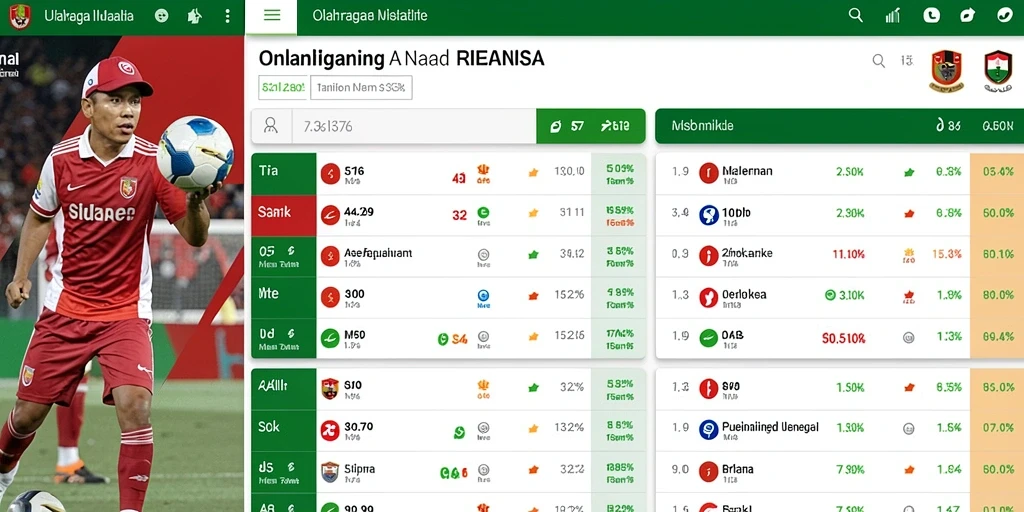Toggle the green circle in the Oerlokea row

[x=831, y=295]
